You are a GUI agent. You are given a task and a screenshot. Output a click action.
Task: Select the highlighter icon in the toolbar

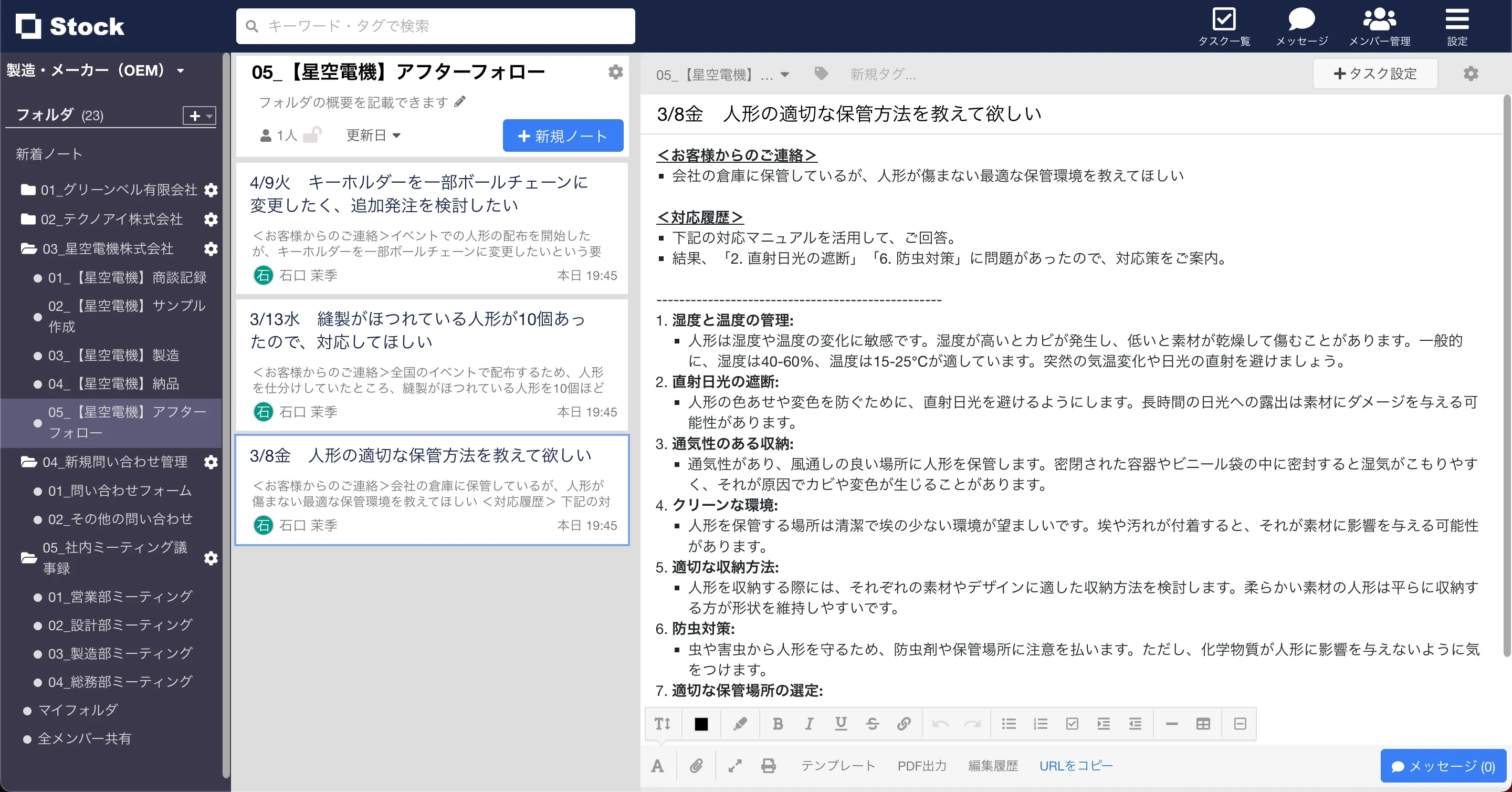(740, 724)
